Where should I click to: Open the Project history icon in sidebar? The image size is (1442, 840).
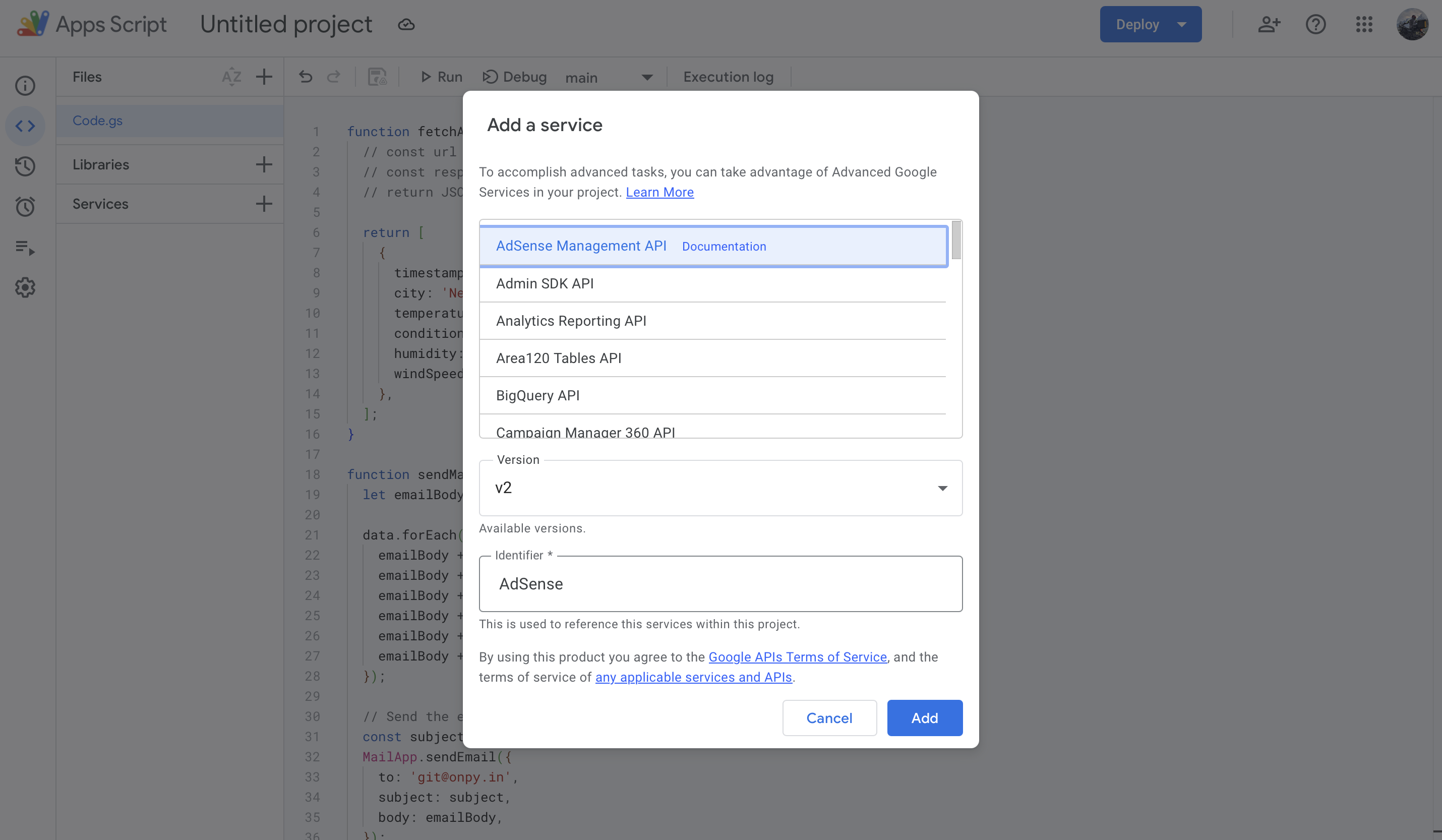pyautogui.click(x=25, y=166)
